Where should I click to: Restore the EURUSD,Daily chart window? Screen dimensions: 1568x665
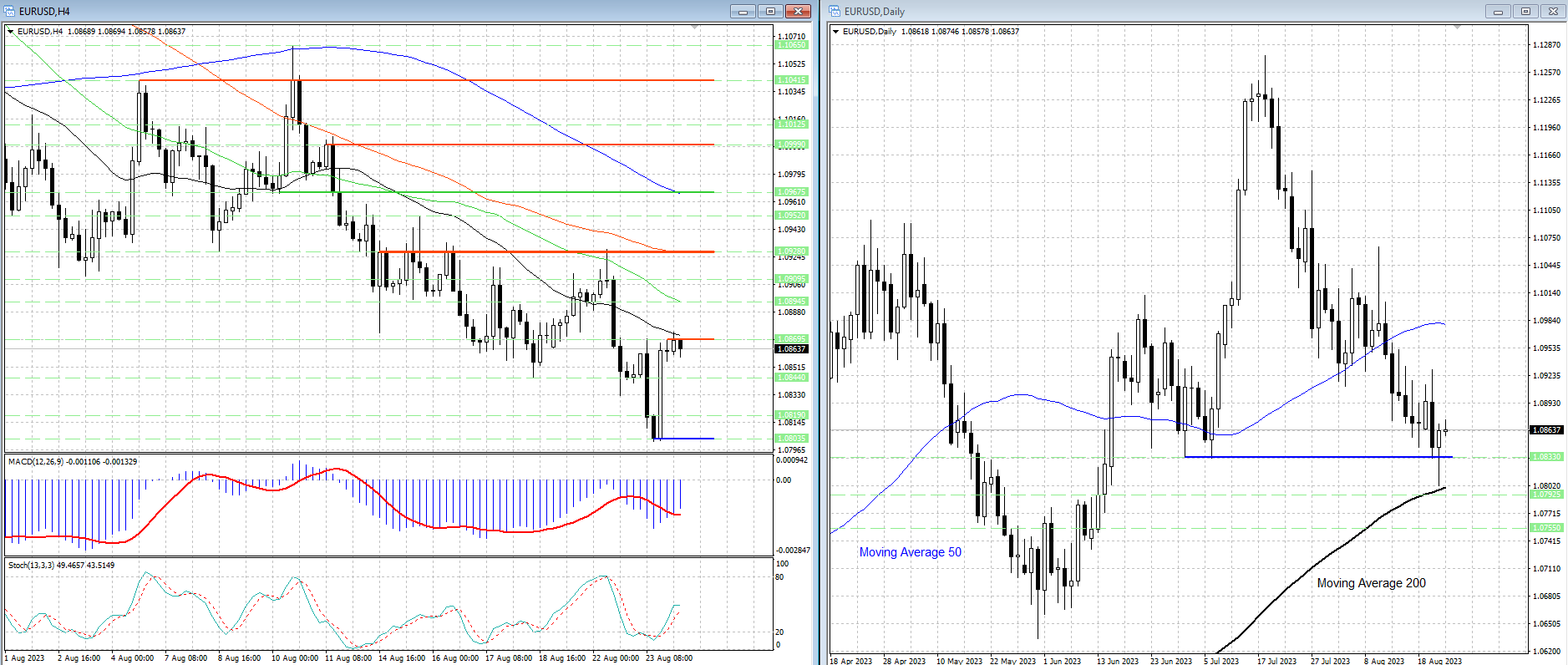click(x=1525, y=11)
